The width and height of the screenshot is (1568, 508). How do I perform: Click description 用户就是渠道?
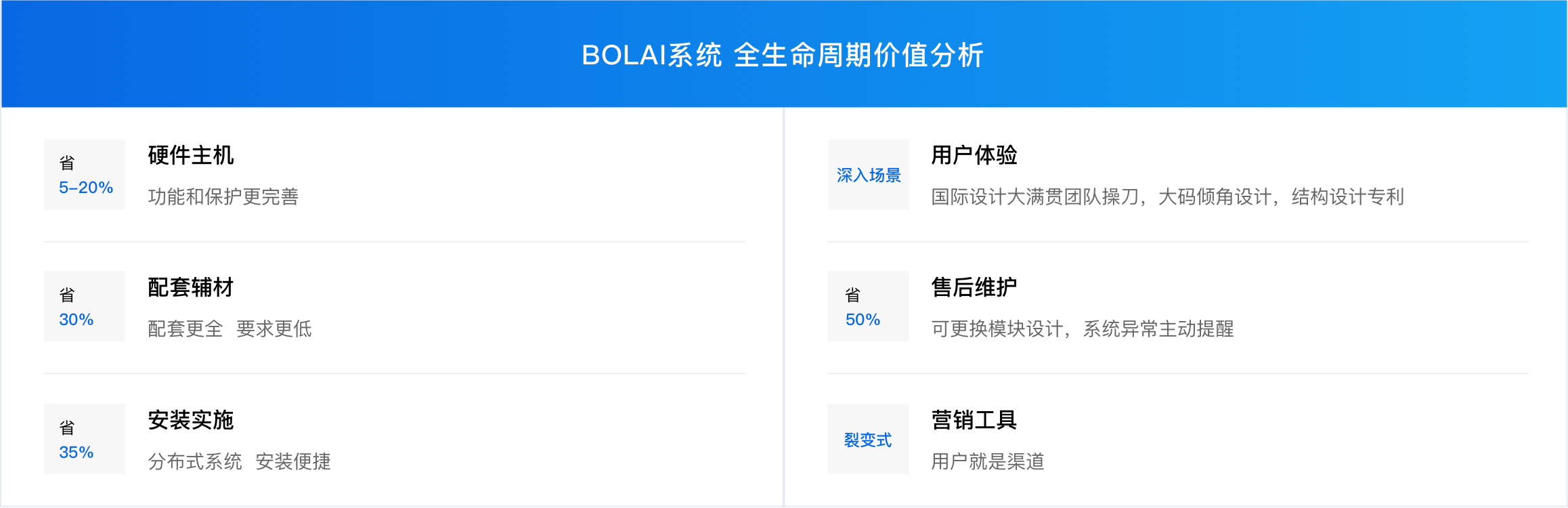[x=988, y=461]
